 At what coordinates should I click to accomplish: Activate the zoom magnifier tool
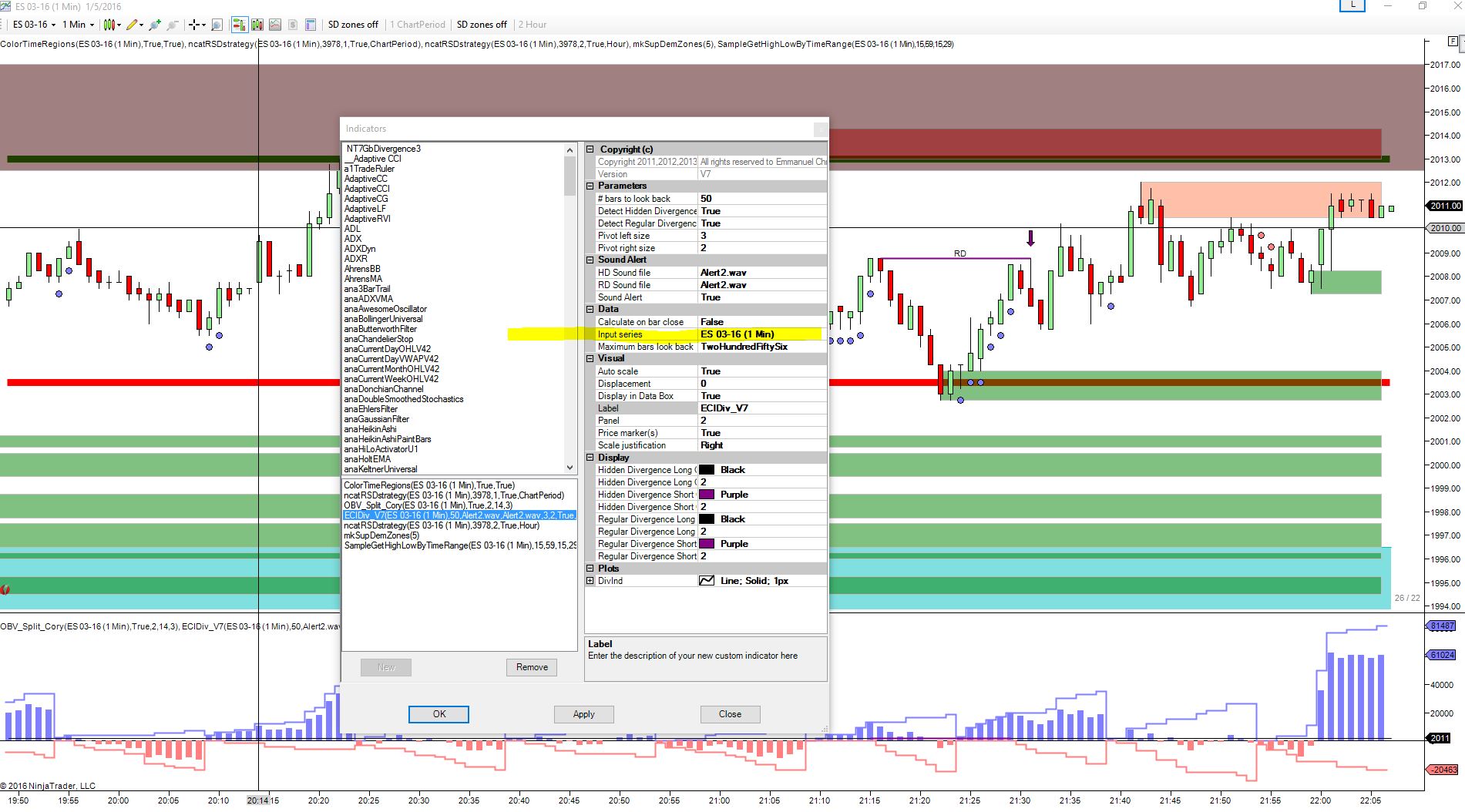(217, 25)
